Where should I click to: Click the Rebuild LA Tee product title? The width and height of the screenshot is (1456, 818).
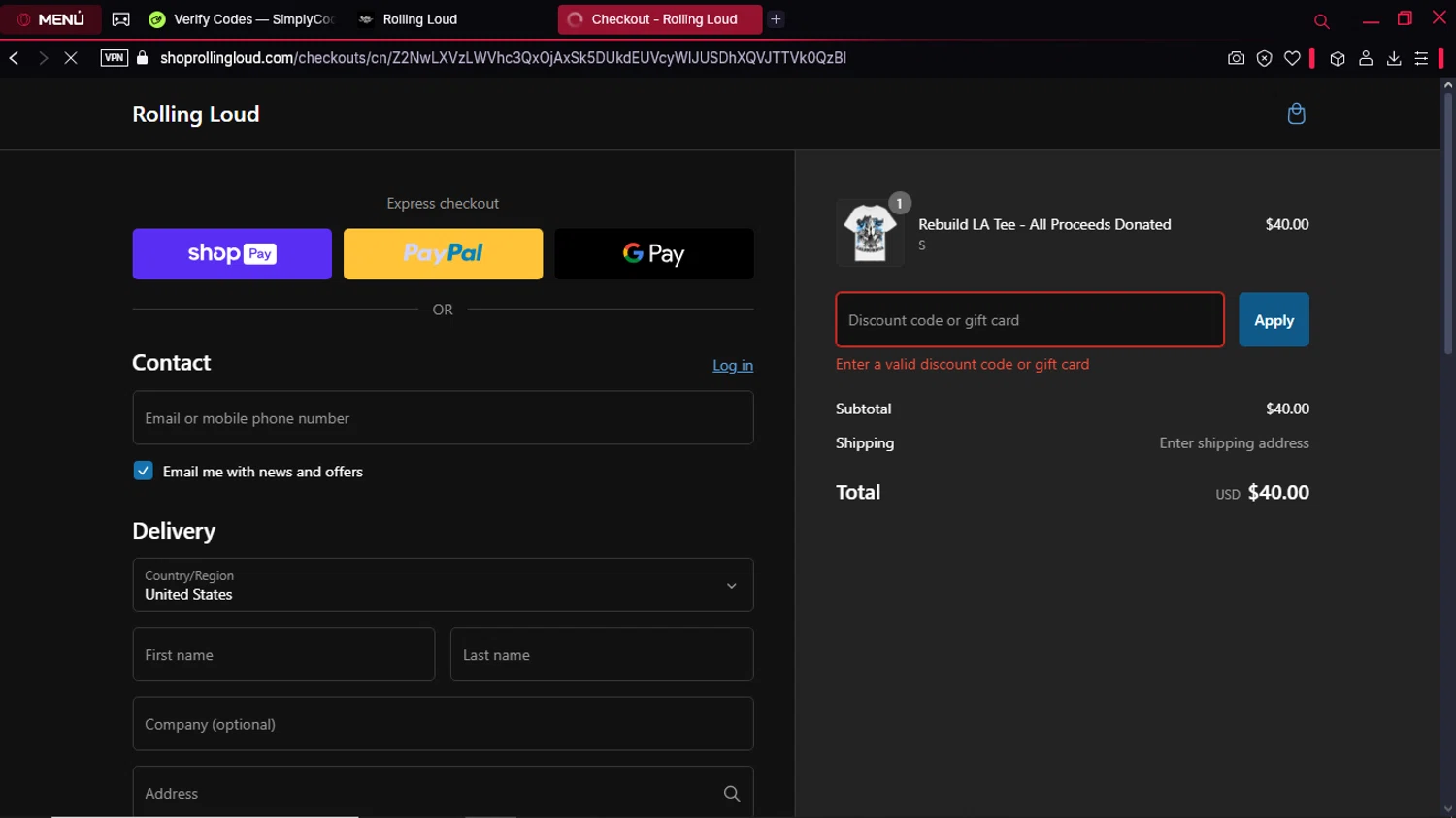(x=1044, y=224)
